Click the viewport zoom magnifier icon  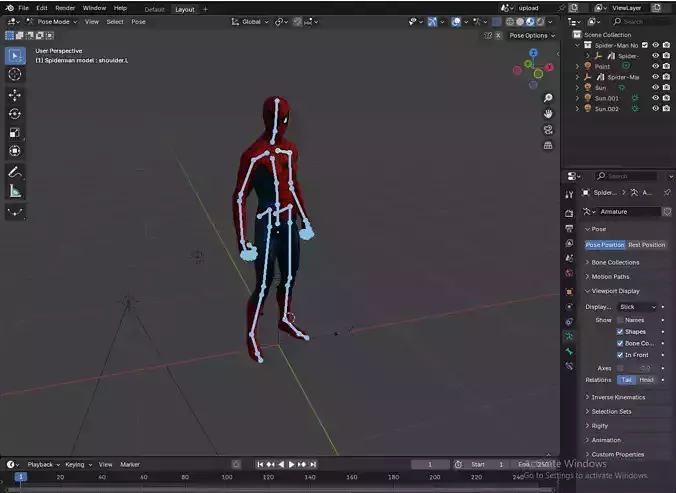[x=548, y=98]
